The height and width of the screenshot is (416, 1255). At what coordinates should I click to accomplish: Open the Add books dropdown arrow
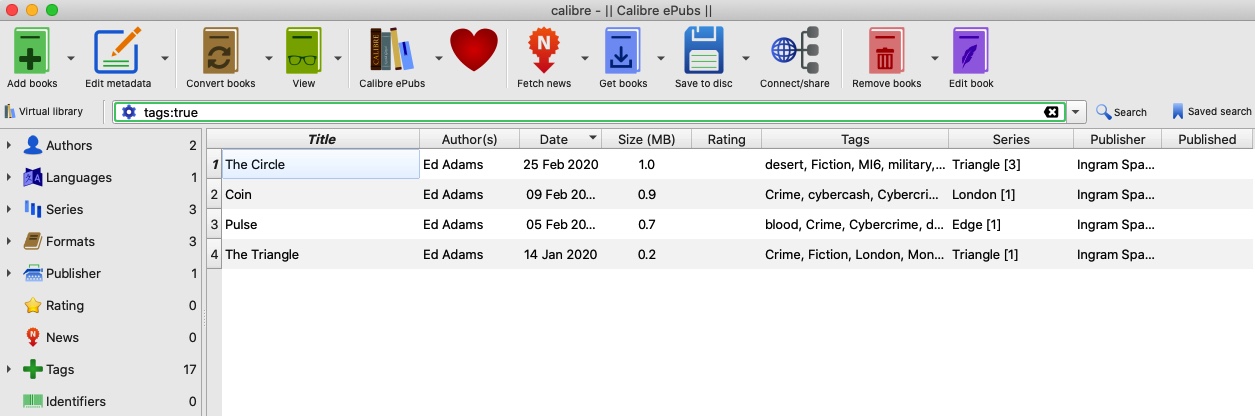71,58
